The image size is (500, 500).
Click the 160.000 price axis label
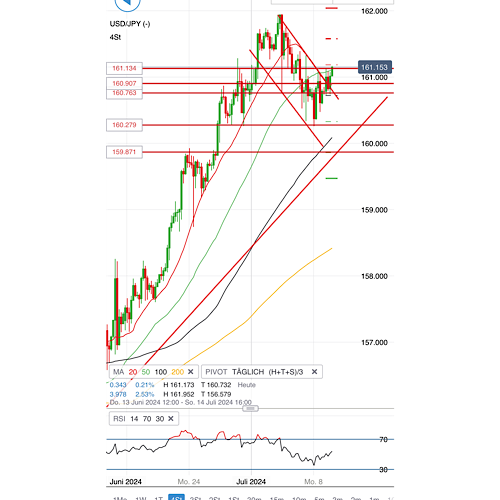point(374,144)
